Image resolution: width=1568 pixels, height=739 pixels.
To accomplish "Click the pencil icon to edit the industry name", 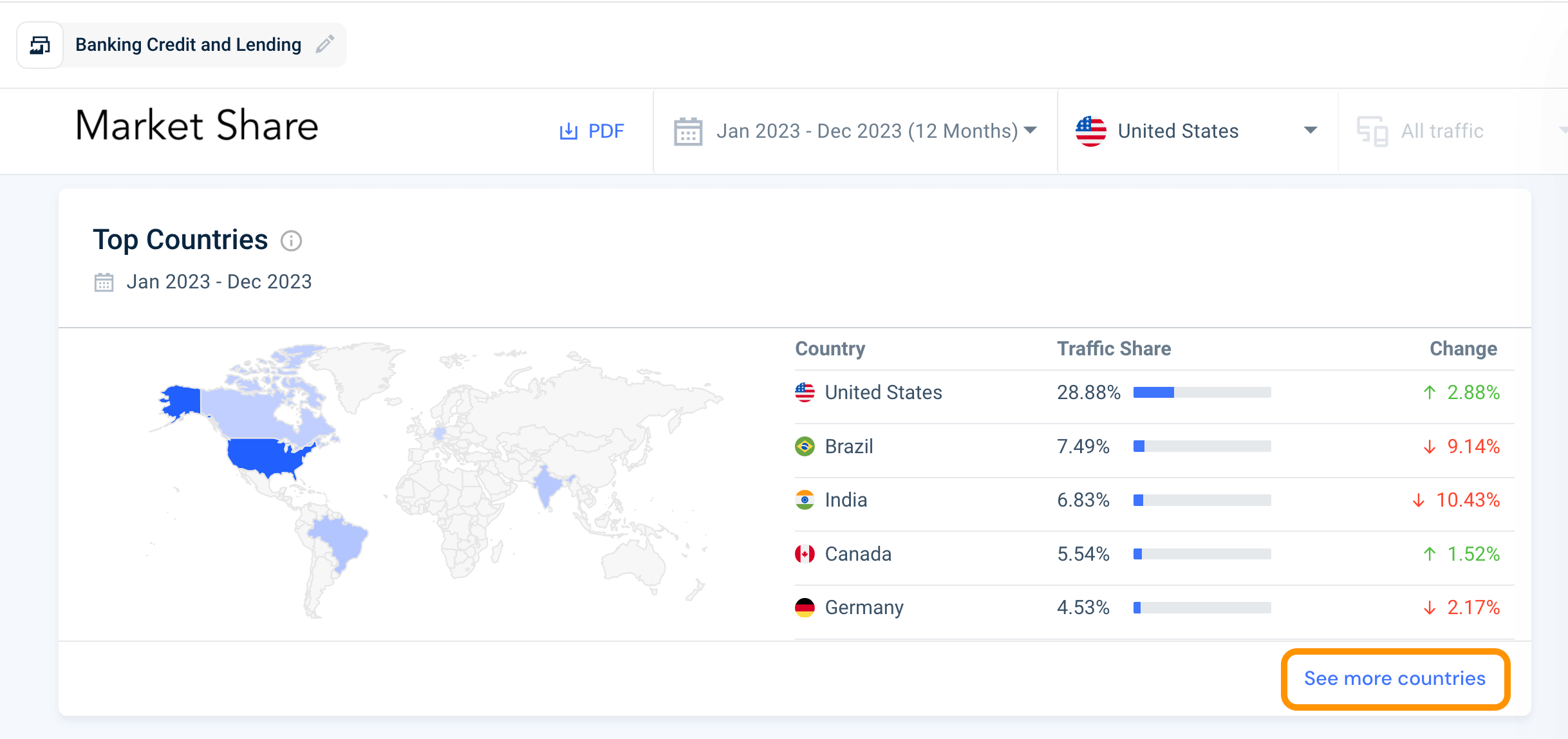I will (325, 44).
